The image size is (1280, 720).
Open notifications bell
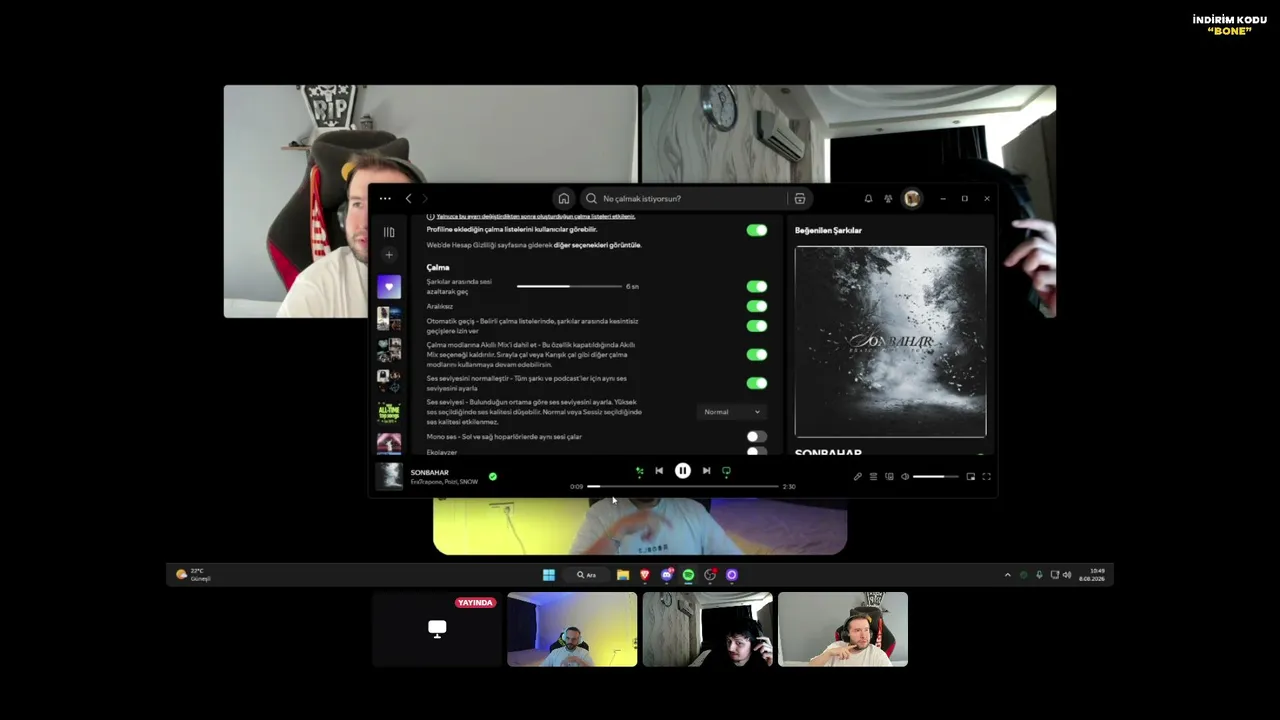868,199
